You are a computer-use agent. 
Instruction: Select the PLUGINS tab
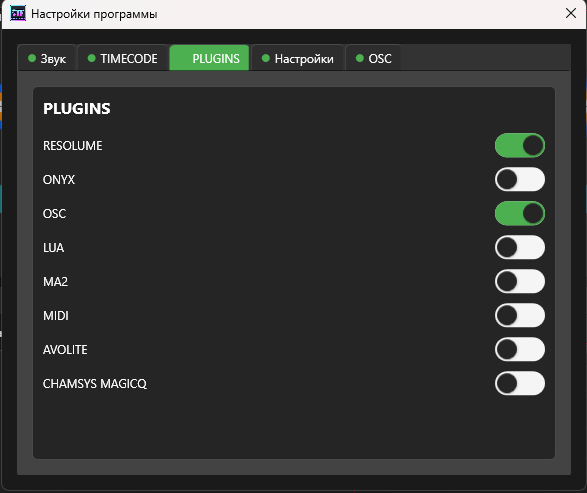tap(209, 58)
